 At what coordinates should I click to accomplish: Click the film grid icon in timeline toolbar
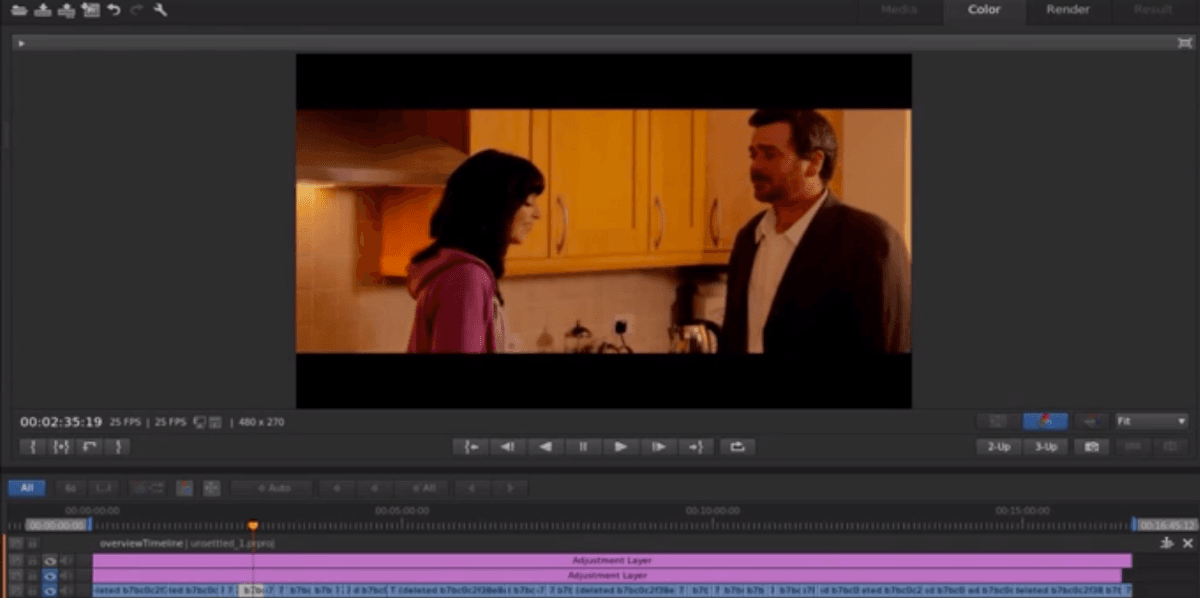(211, 488)
